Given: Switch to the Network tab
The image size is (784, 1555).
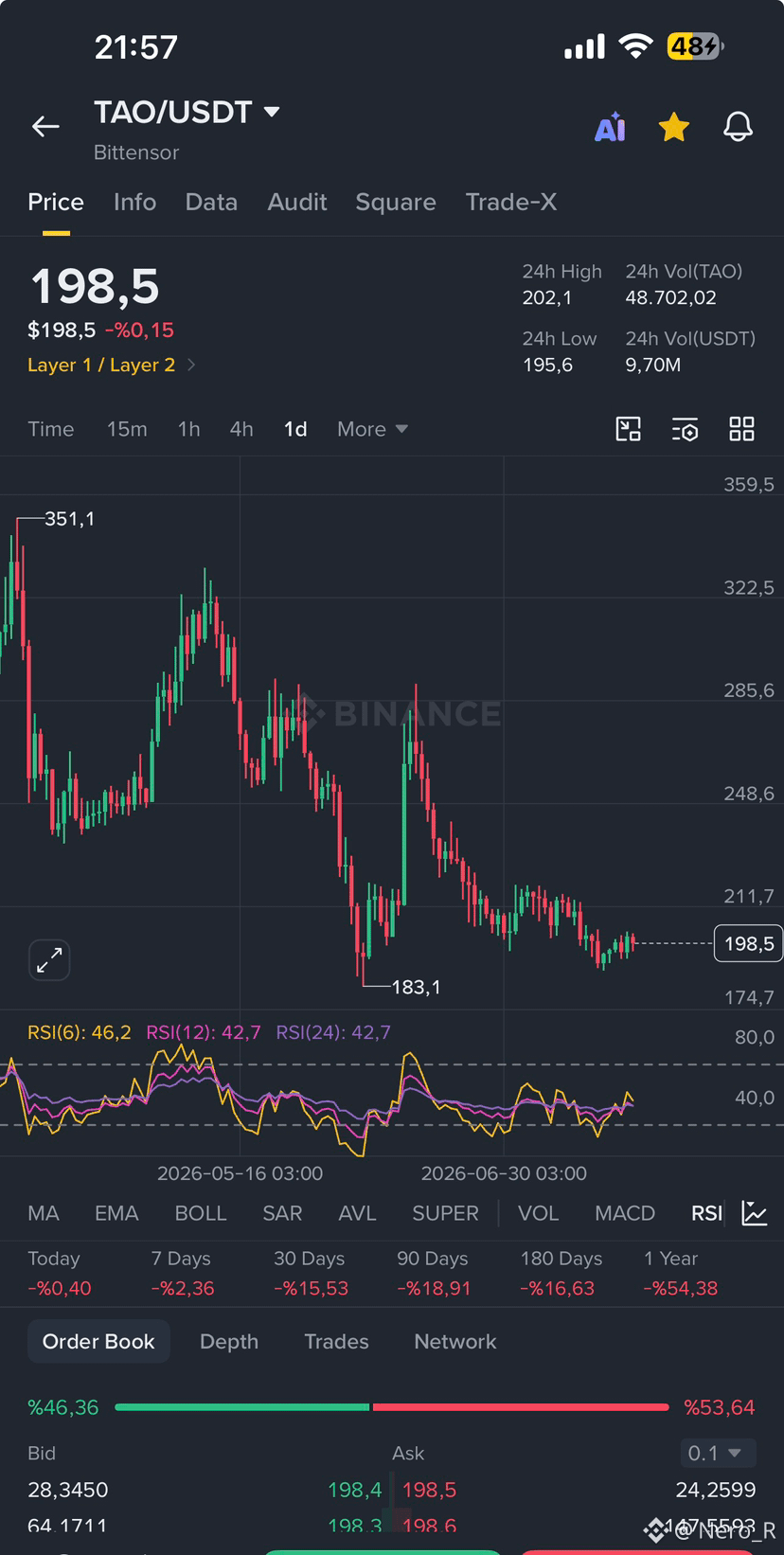Looking at the screenshot, I should (x=455, y=1341).
